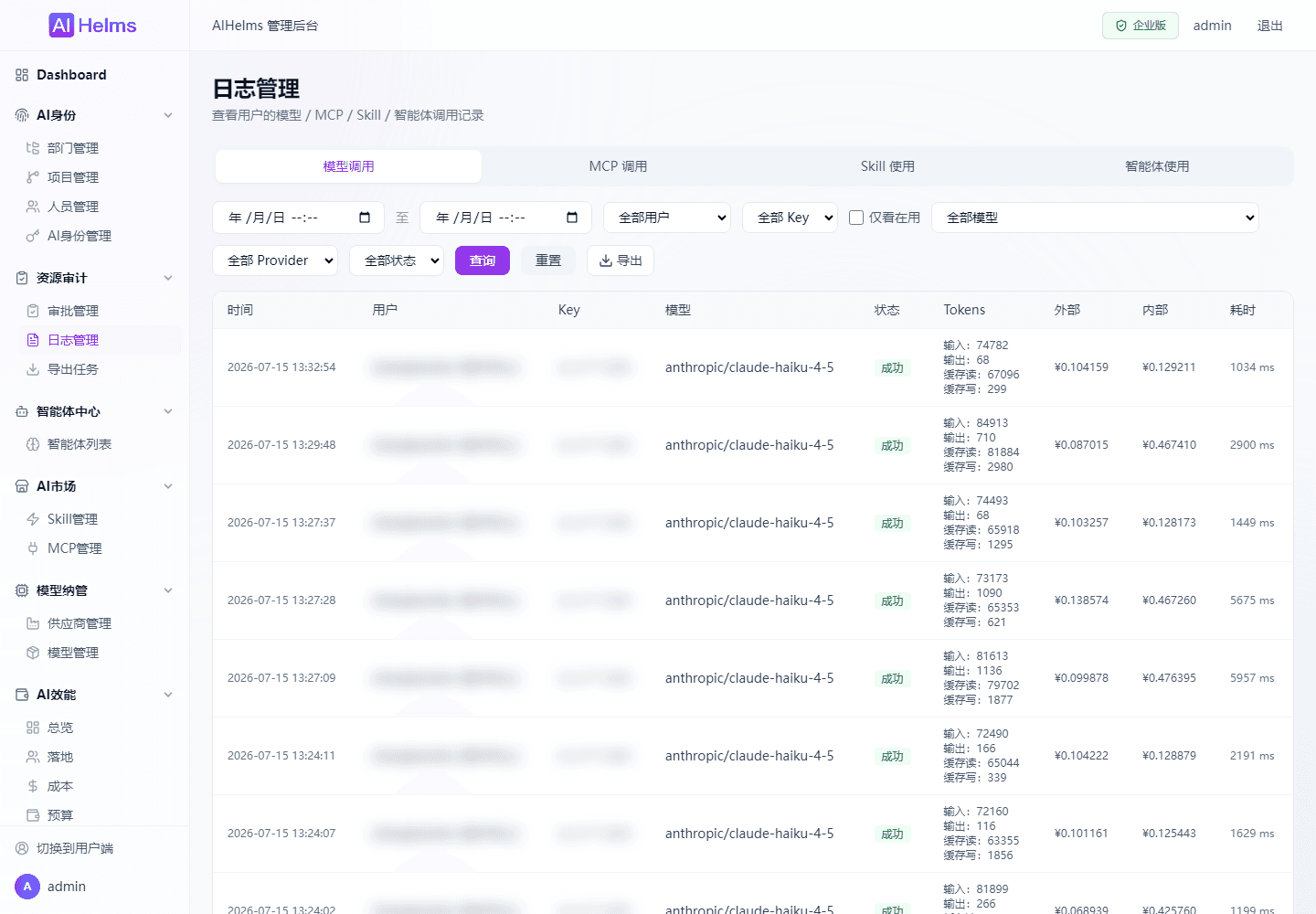Click the 时间 column header

pyautogui.click(x=240, y=310)
